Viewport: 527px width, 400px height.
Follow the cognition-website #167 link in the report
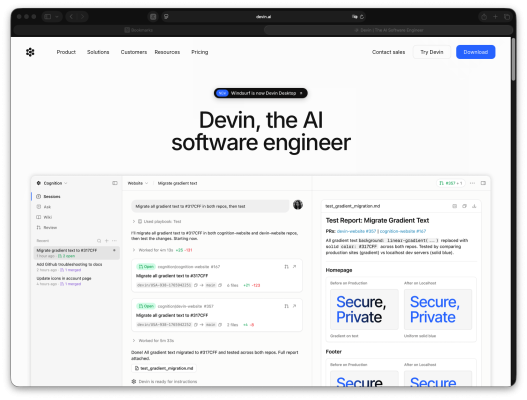point(403,231)
